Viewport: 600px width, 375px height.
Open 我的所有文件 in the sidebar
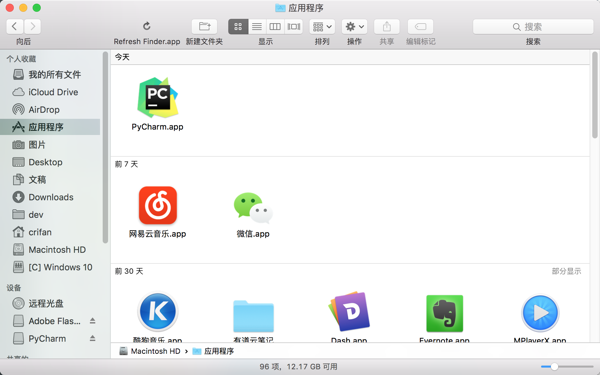(51, 74)
